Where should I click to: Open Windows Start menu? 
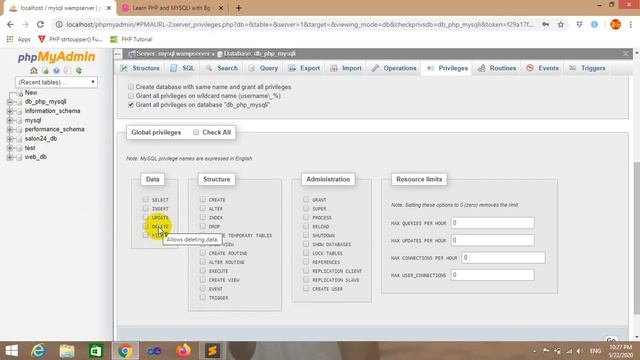click(11, 351)
